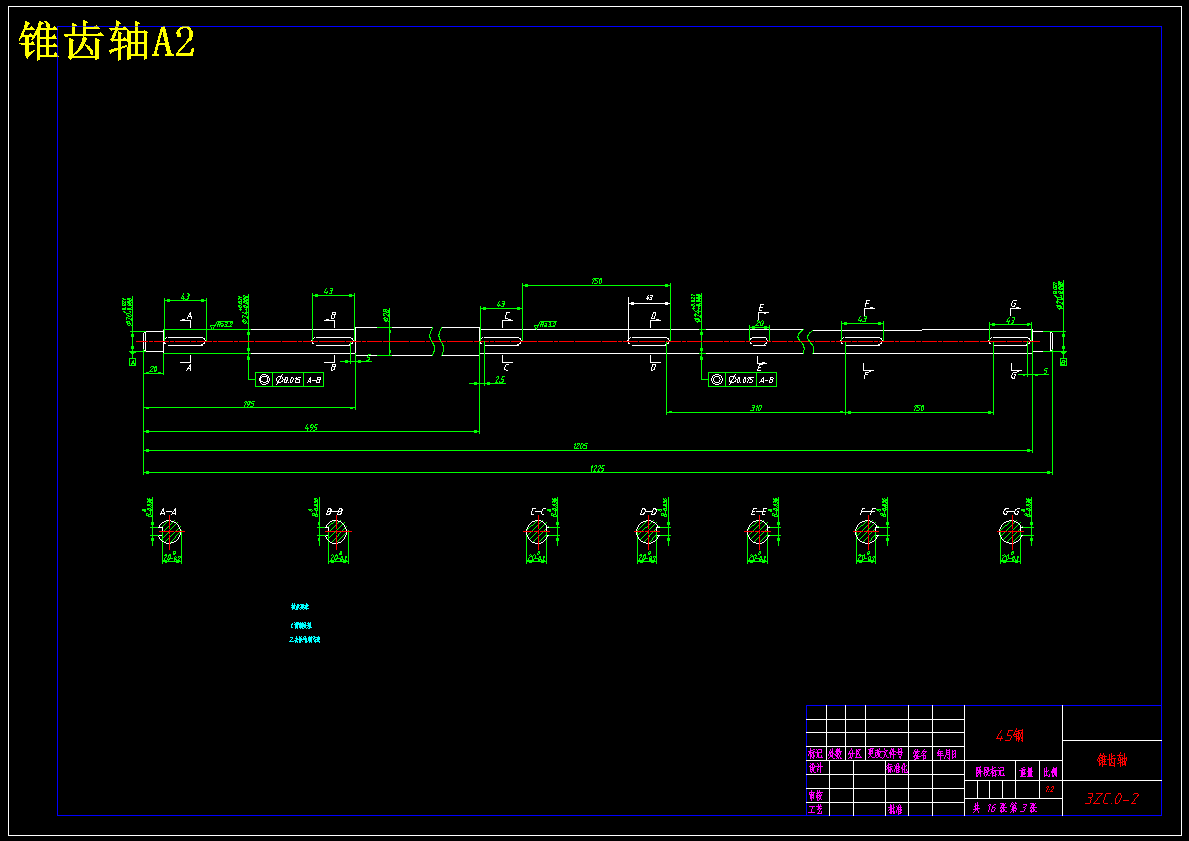This screenshot has width=1189, height=841.
Task: Click the 重量 header cell
Action: [x=1026, y=772]
